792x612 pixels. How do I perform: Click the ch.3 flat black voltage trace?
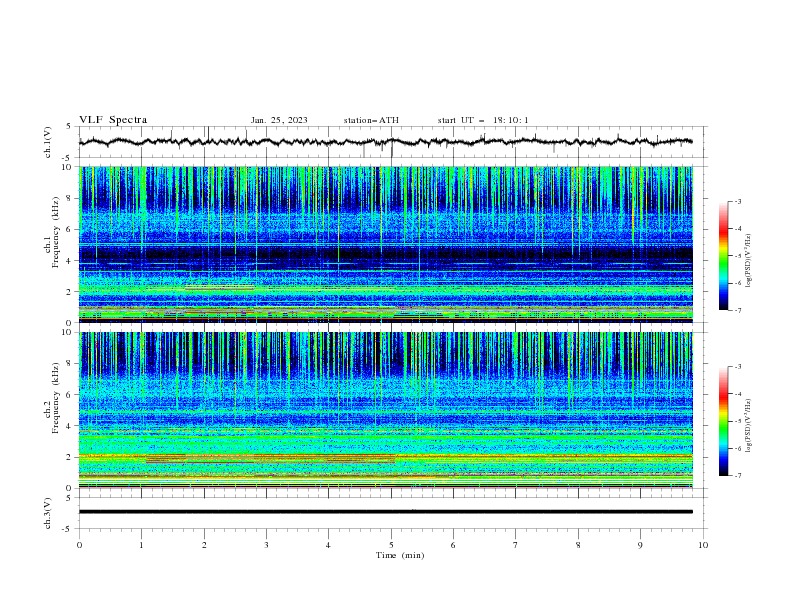click(385, 512)
